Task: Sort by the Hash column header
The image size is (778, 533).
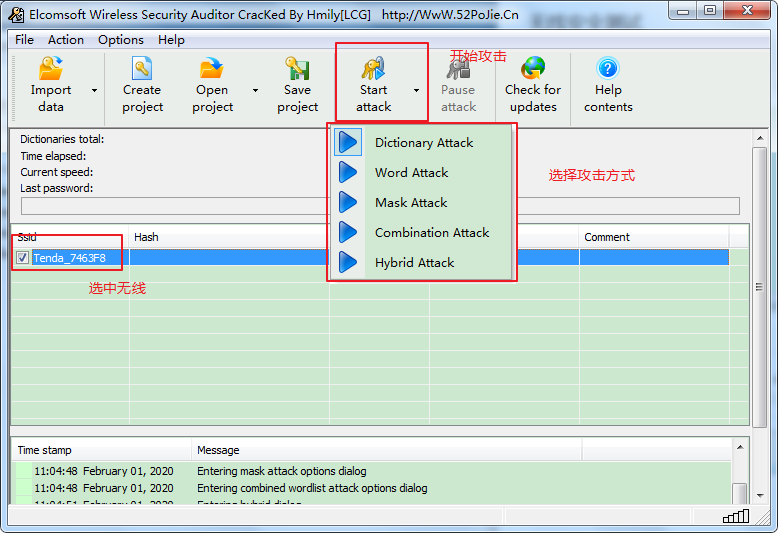Action: pos(229,237)
